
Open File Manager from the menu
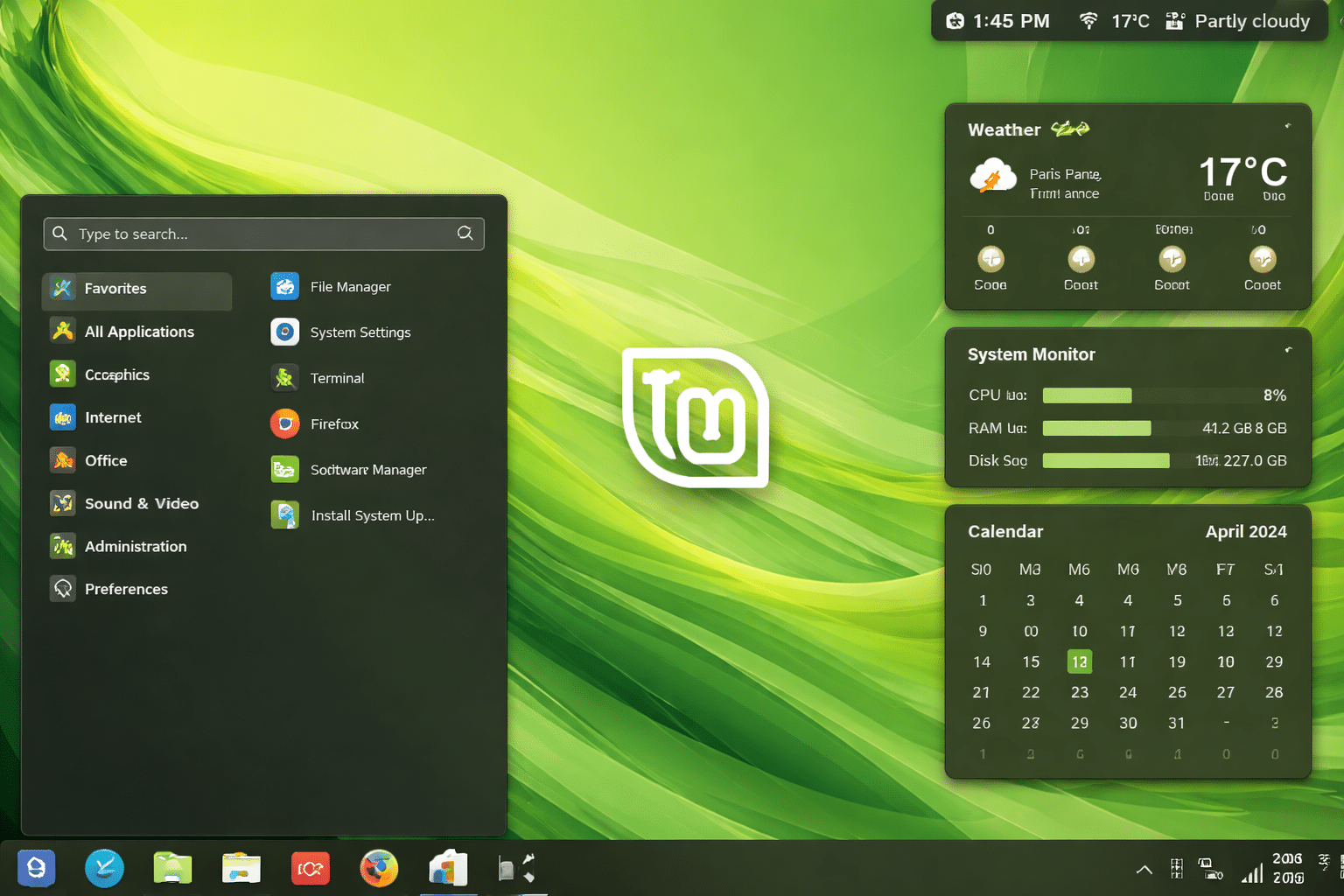point(350,286)
